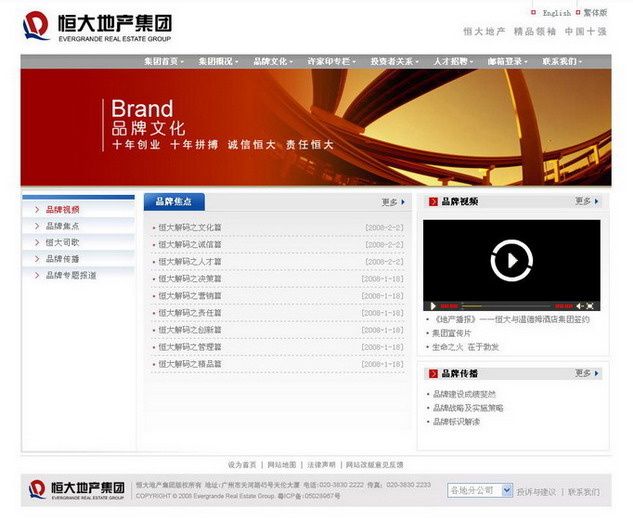
Task: Click red arrow icon beside 品牌传播 header
Action: tap(433, 374)
